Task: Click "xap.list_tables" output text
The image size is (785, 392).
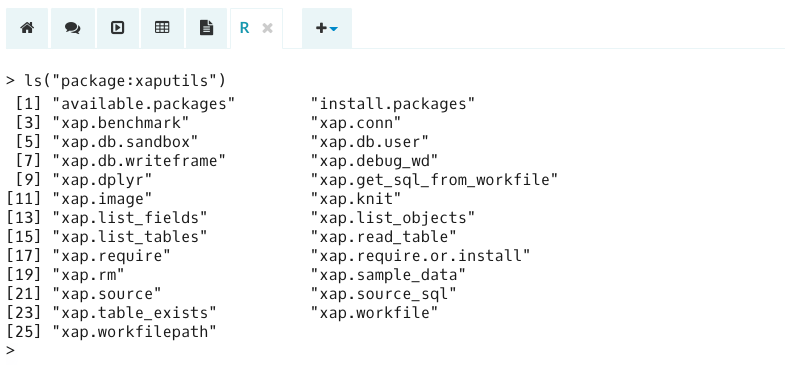Action: [130, 237]
